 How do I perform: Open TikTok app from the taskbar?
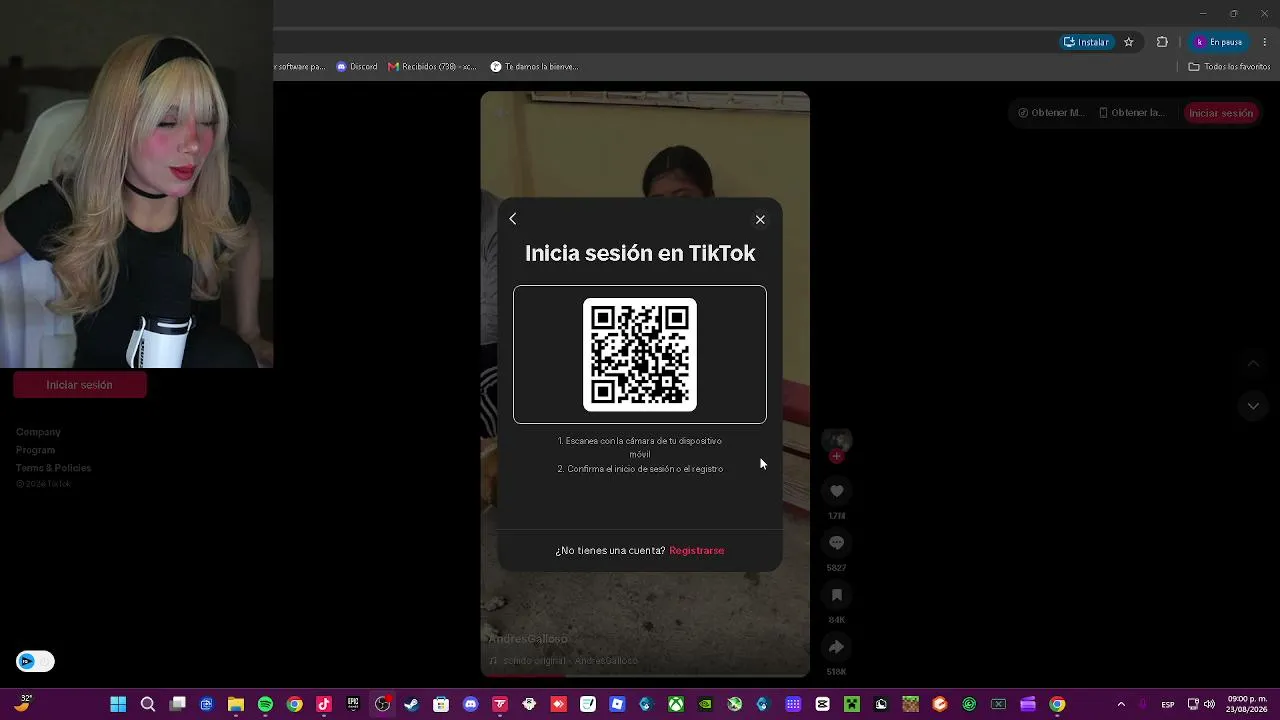pyautogui.click(x=324, y=705)
